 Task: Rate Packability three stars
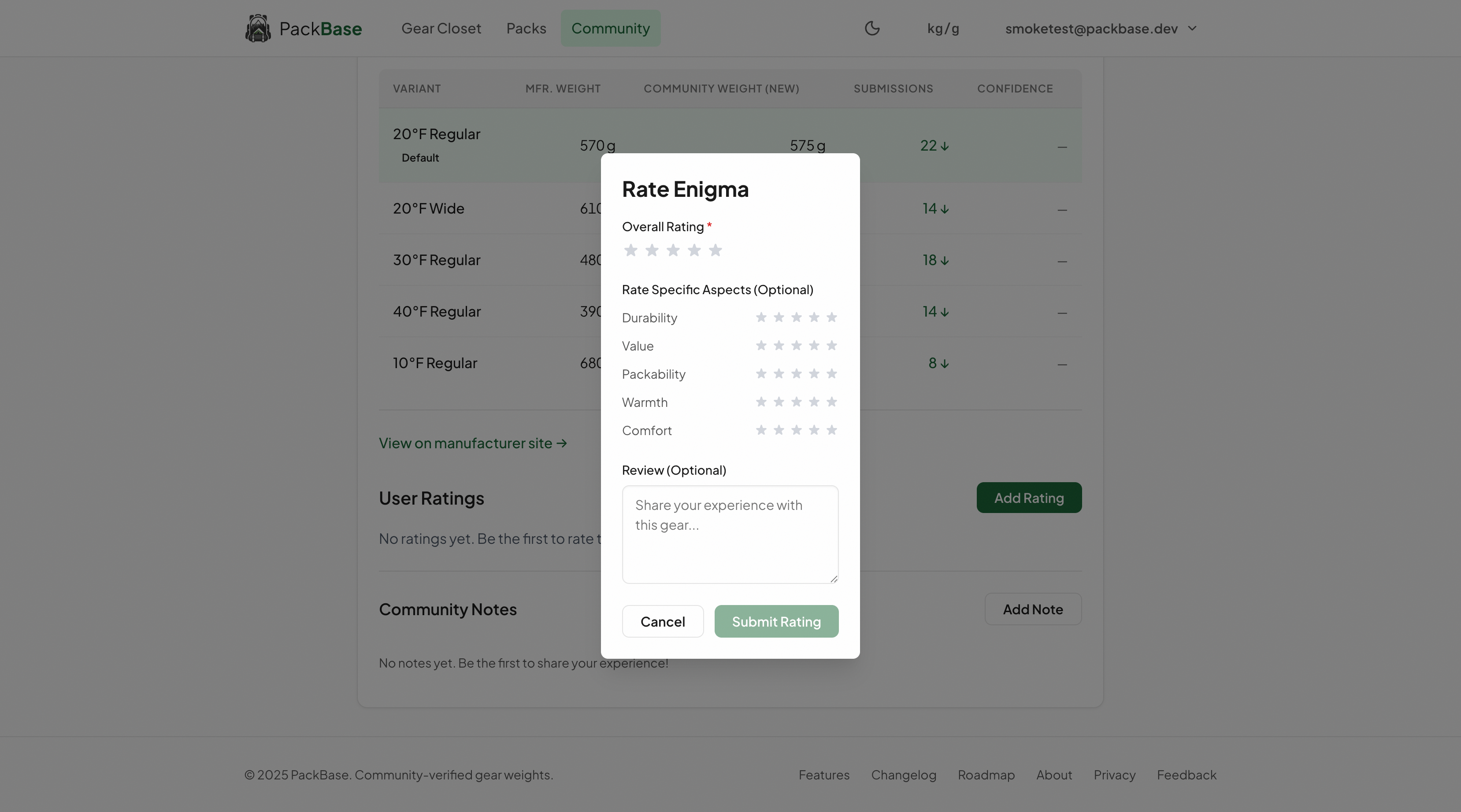(796, 374)
